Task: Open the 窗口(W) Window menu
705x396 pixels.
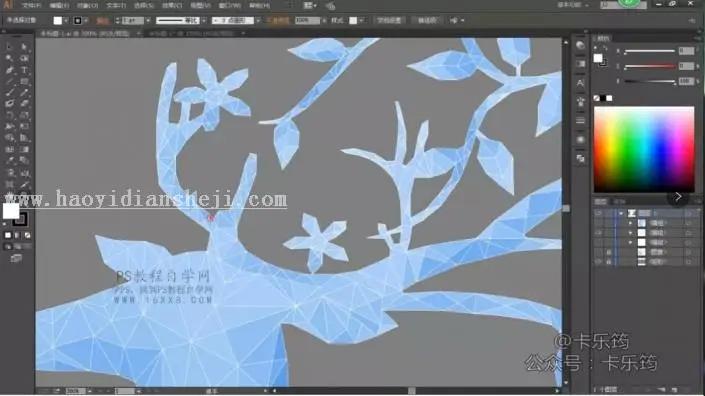Action: pos(229,6)
